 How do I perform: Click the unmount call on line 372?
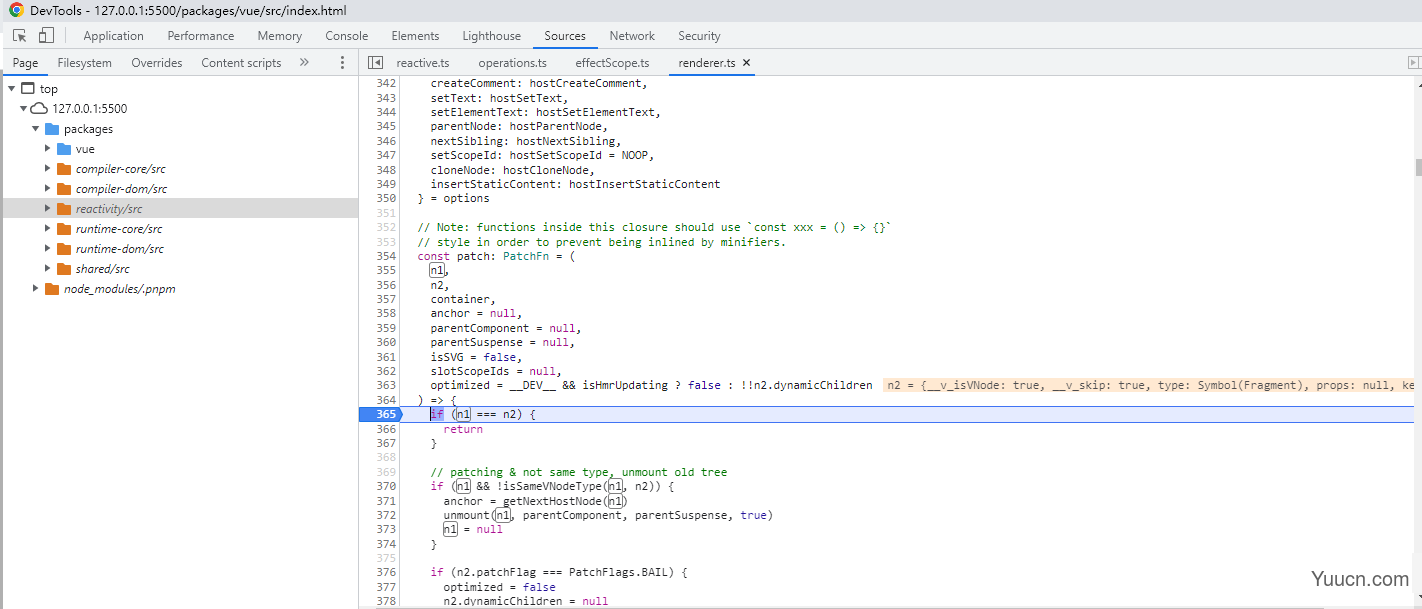(x=467, y=515)
